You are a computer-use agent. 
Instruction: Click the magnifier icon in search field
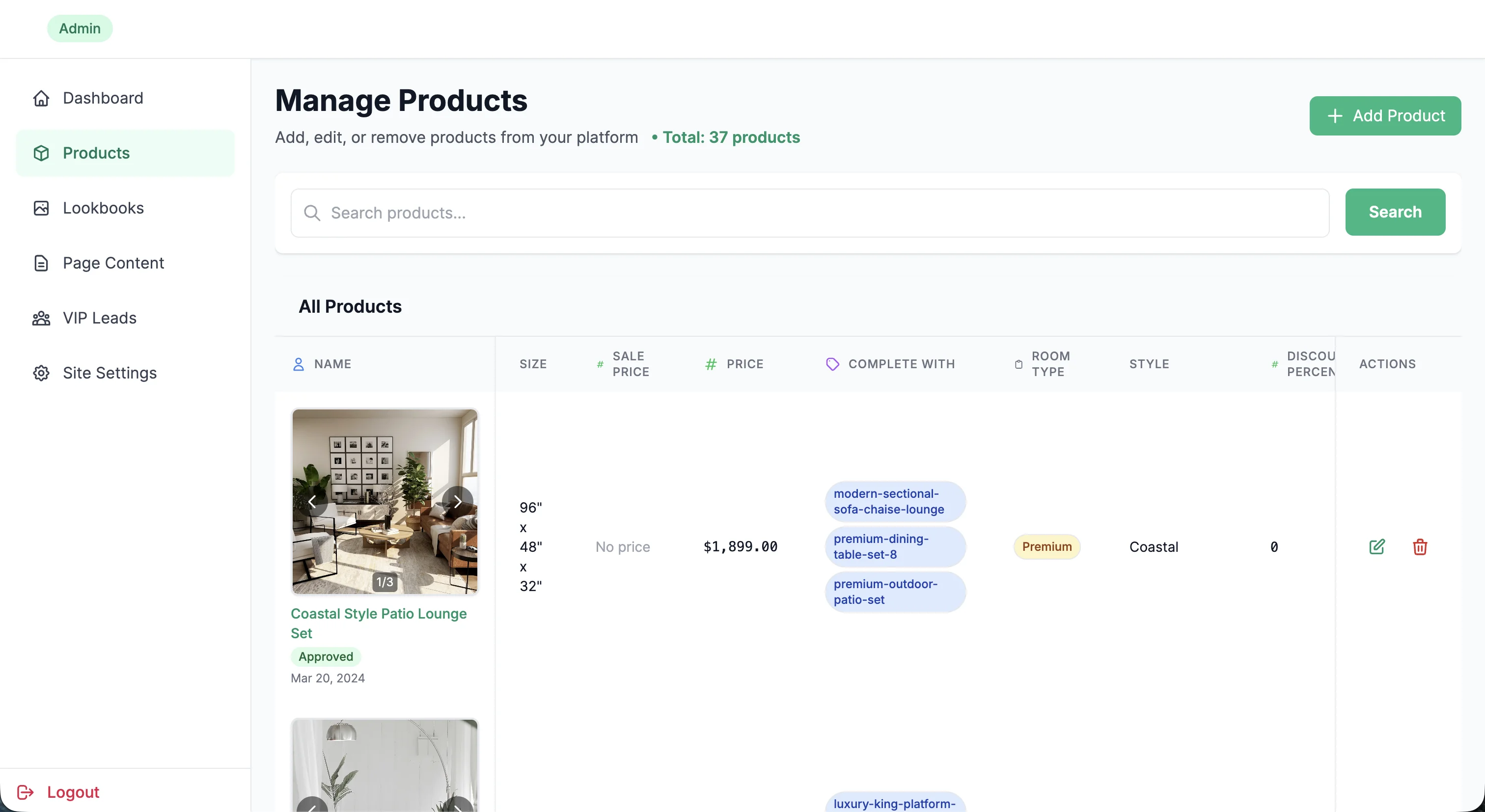click(312, 213)
